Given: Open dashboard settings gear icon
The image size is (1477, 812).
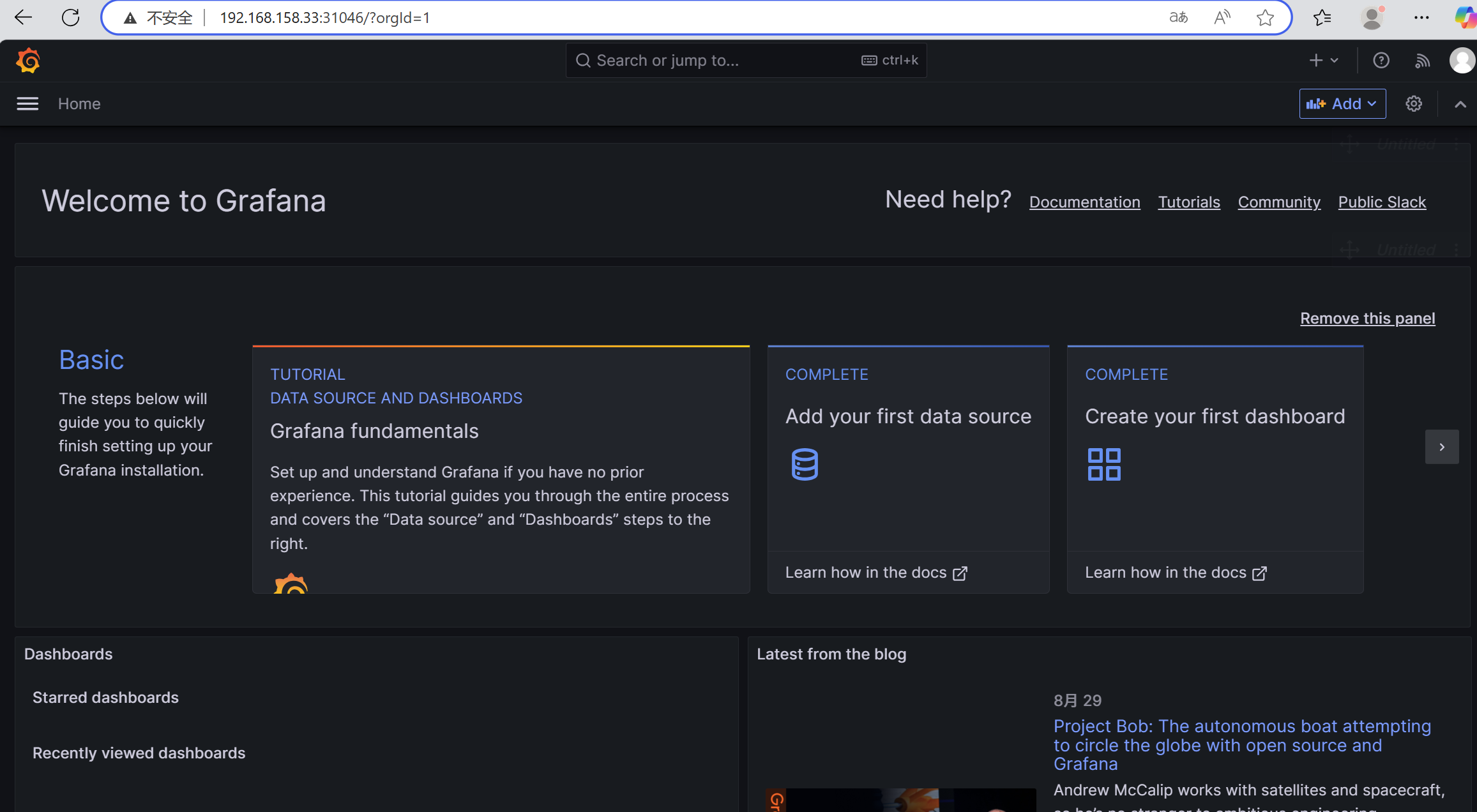Looking at the screenshot, I should click(1414, 103).
